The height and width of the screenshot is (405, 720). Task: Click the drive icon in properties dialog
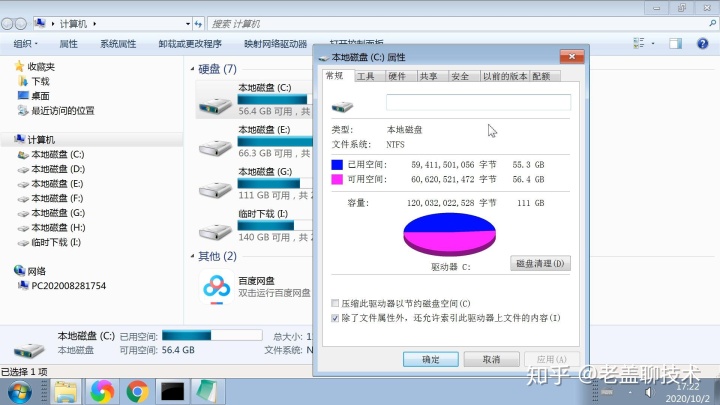tap(343, 107)
